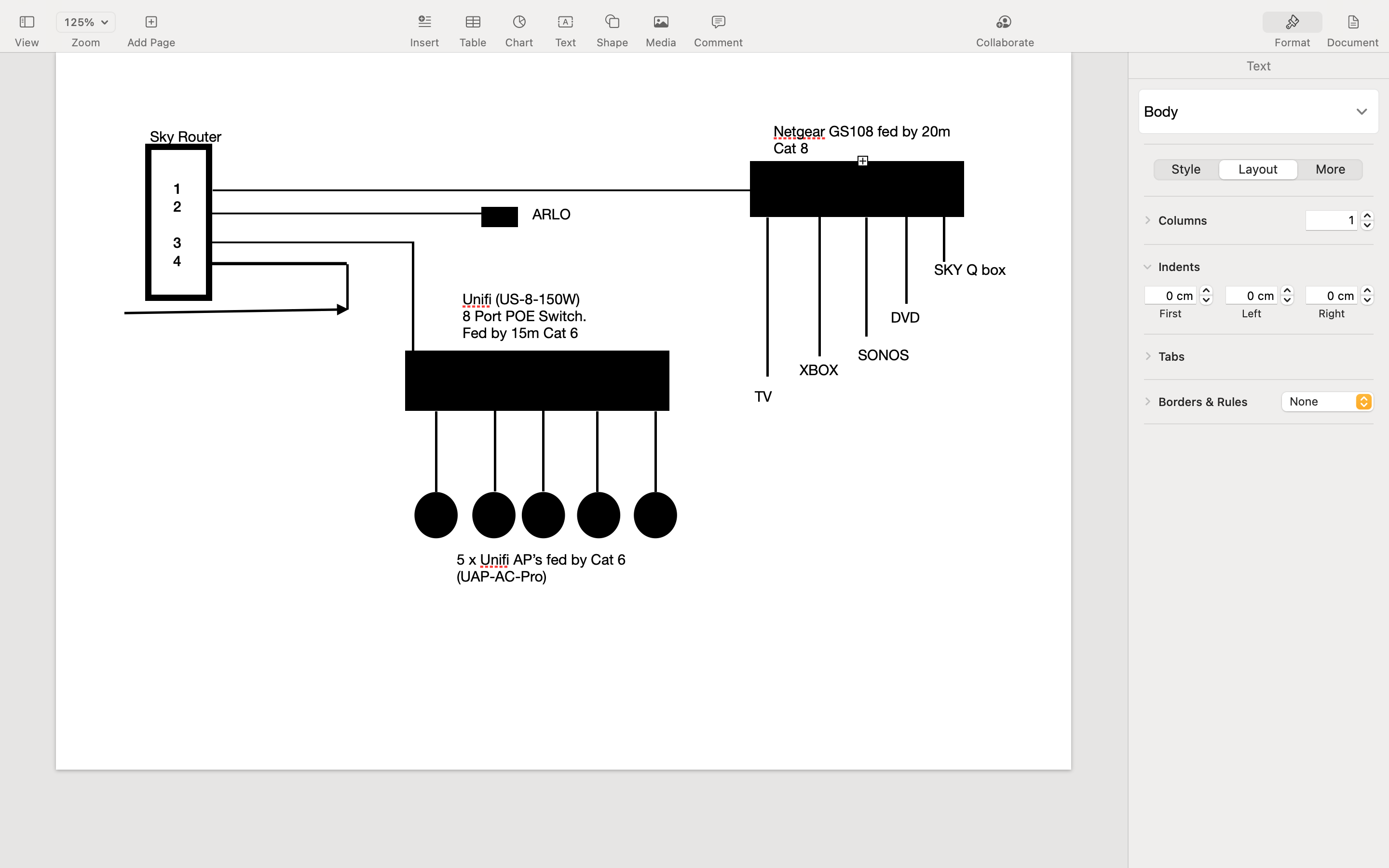The image size is (1389, 868).
Task: Open the View sidebar options icon
Action: click(x=27, y=22)
